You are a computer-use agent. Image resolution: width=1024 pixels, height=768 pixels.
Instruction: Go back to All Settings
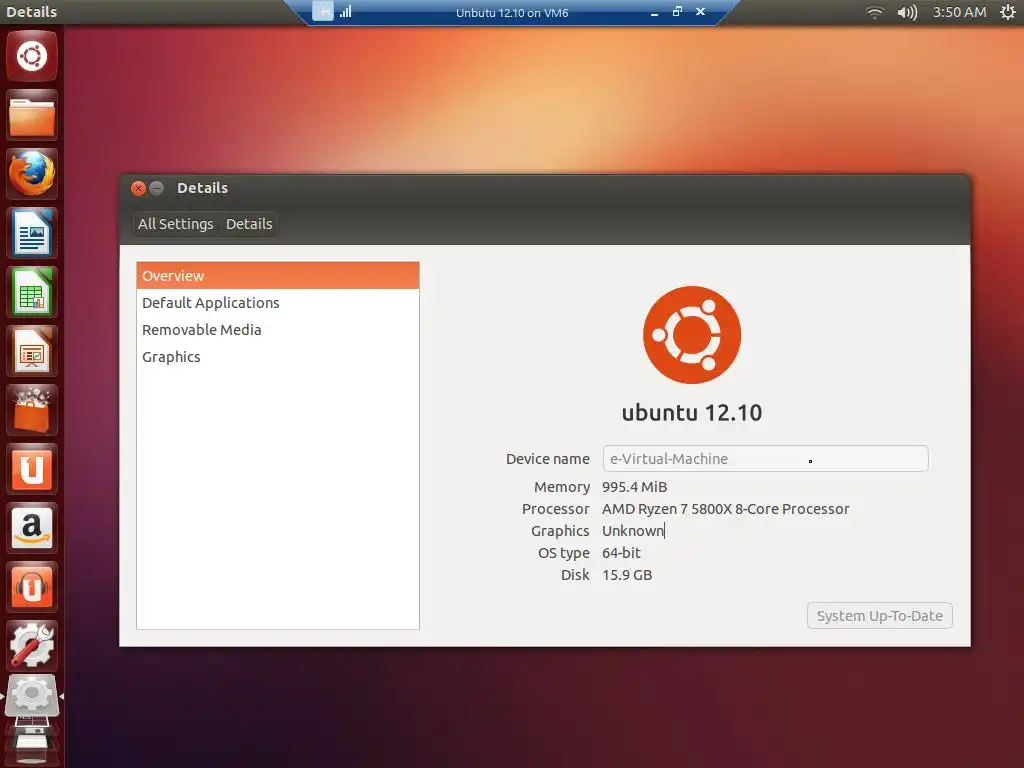[x=176, y=224]
